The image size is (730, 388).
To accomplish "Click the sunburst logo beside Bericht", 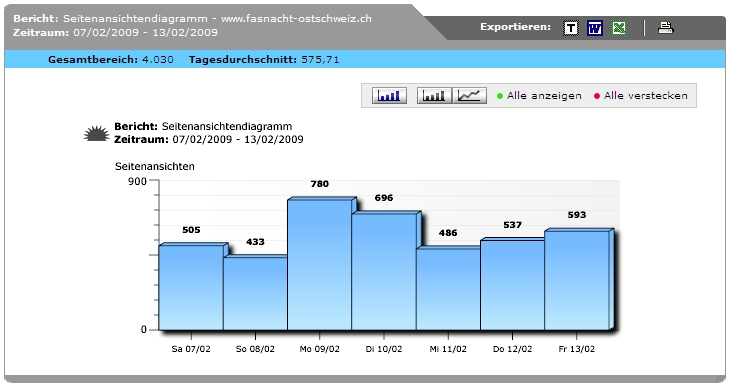I will point(96,133).
